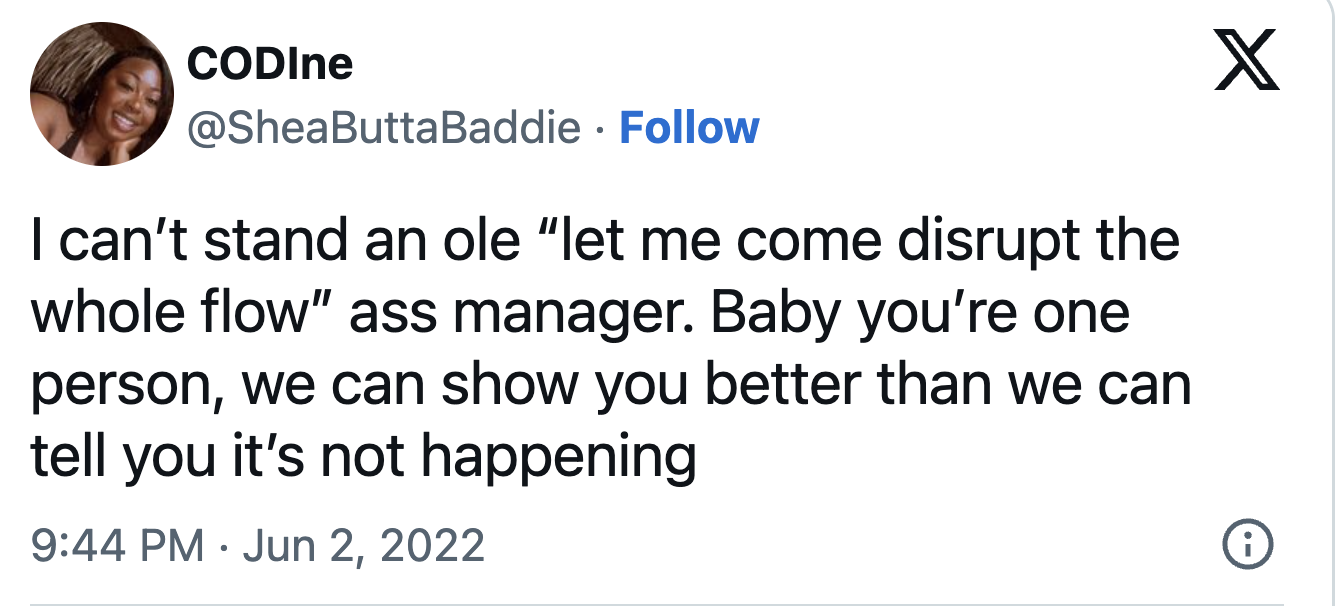Click CODIne's profile picture
The height and width of the screenshot is (606, 1344).
(x=102, y=94)
